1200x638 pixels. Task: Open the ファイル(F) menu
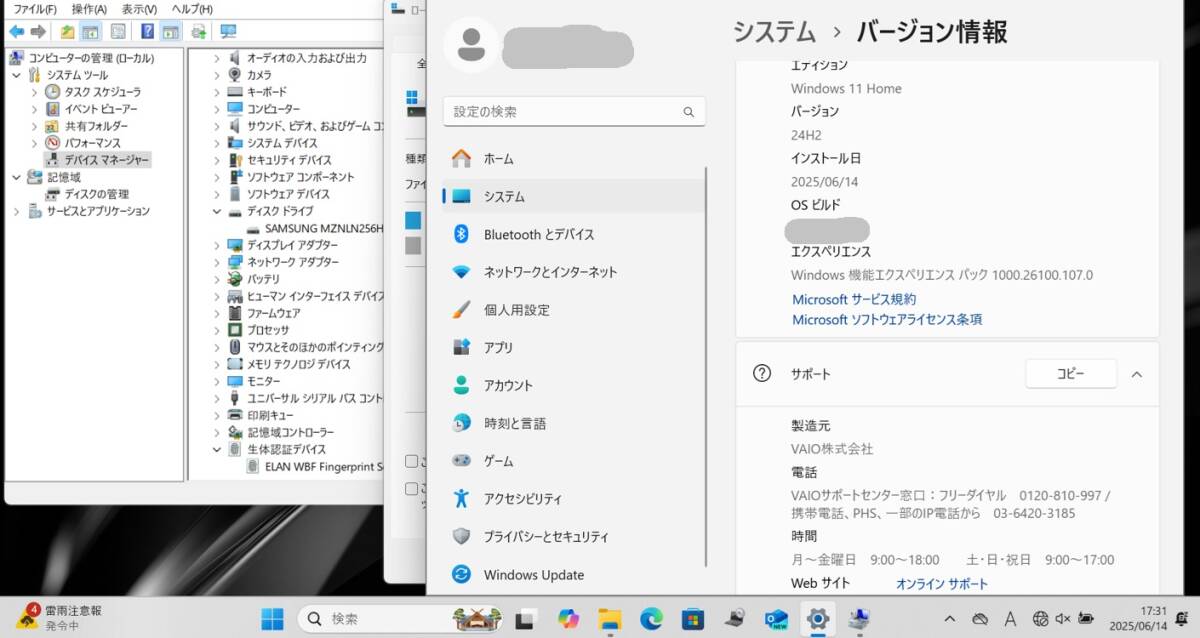[x=35, y=9]
